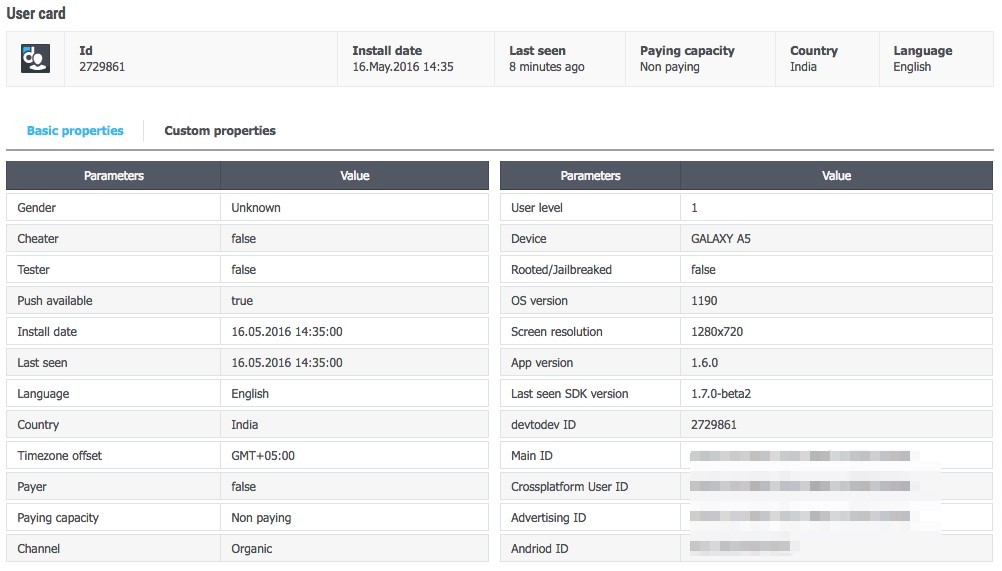Click the Screen resolution 1280x720 value
Image resolution: width=1002 pixels, height=571 pixels.
click(x=717, y=332)
